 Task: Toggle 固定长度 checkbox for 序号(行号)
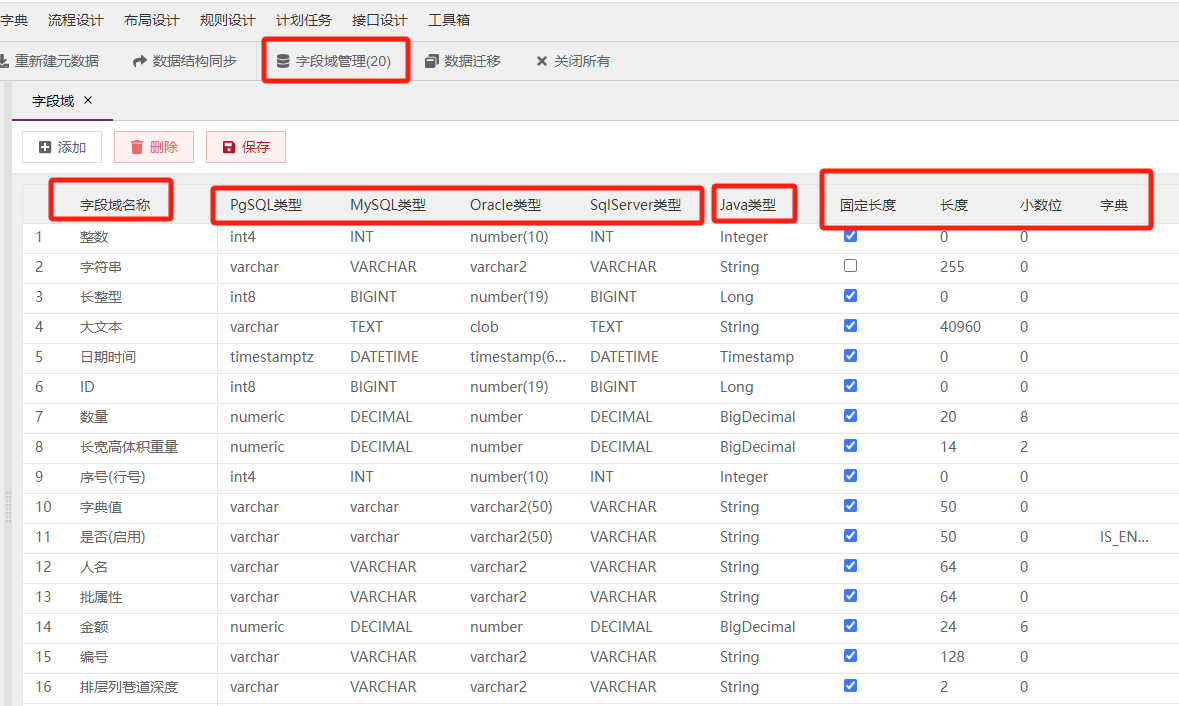850,476
